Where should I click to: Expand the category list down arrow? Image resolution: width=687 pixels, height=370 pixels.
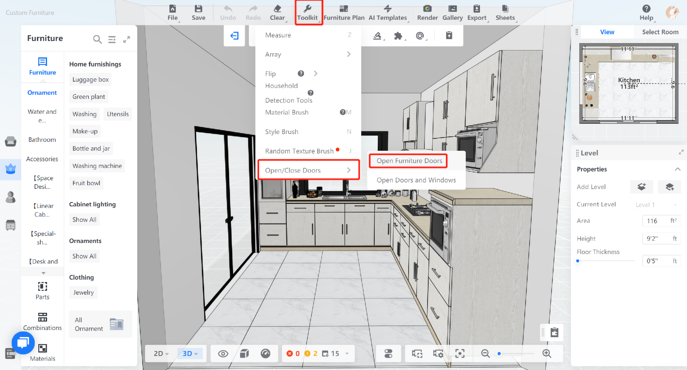click(x=43, y=273)
